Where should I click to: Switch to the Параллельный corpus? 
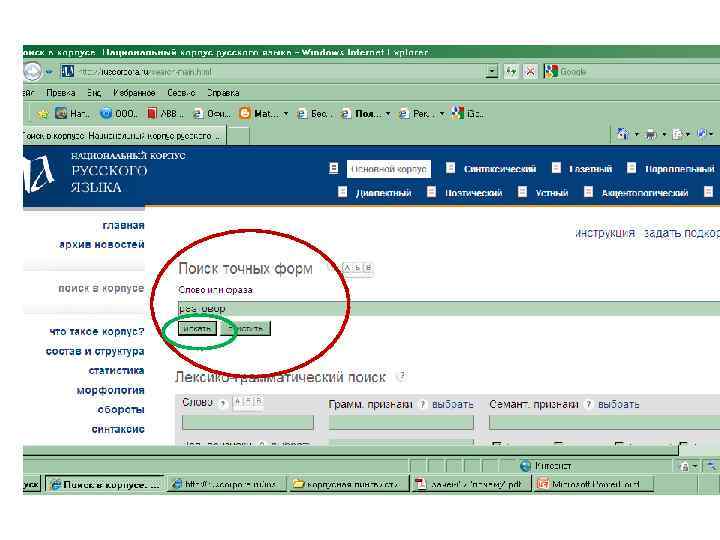(x=680, y=169)
